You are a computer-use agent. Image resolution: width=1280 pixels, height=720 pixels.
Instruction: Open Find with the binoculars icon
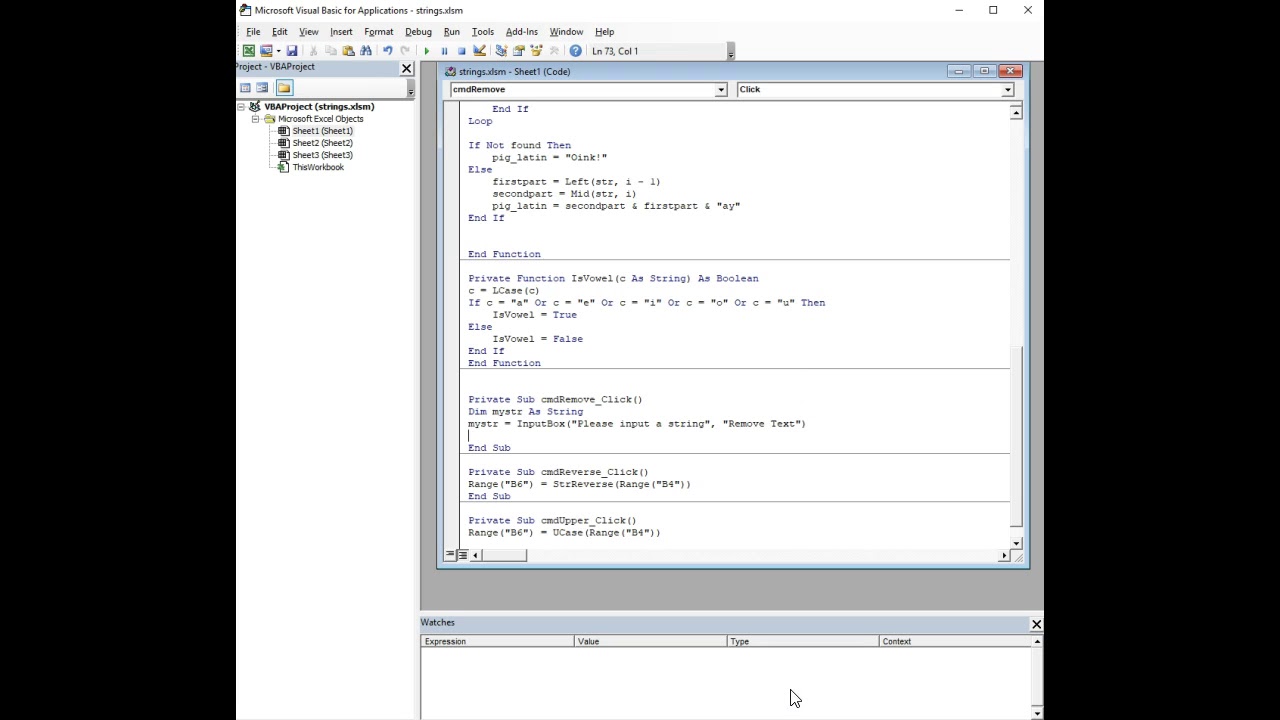pyautogui.click(x=366, y=51)
